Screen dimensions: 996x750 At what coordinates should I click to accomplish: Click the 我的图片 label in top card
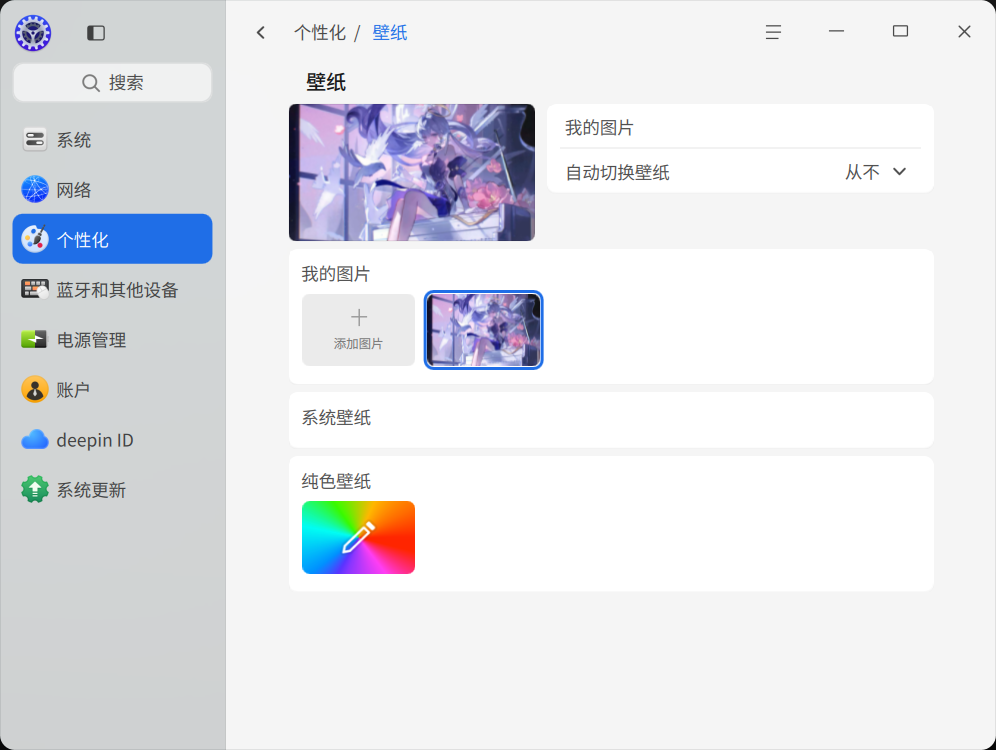coord(599,128)
